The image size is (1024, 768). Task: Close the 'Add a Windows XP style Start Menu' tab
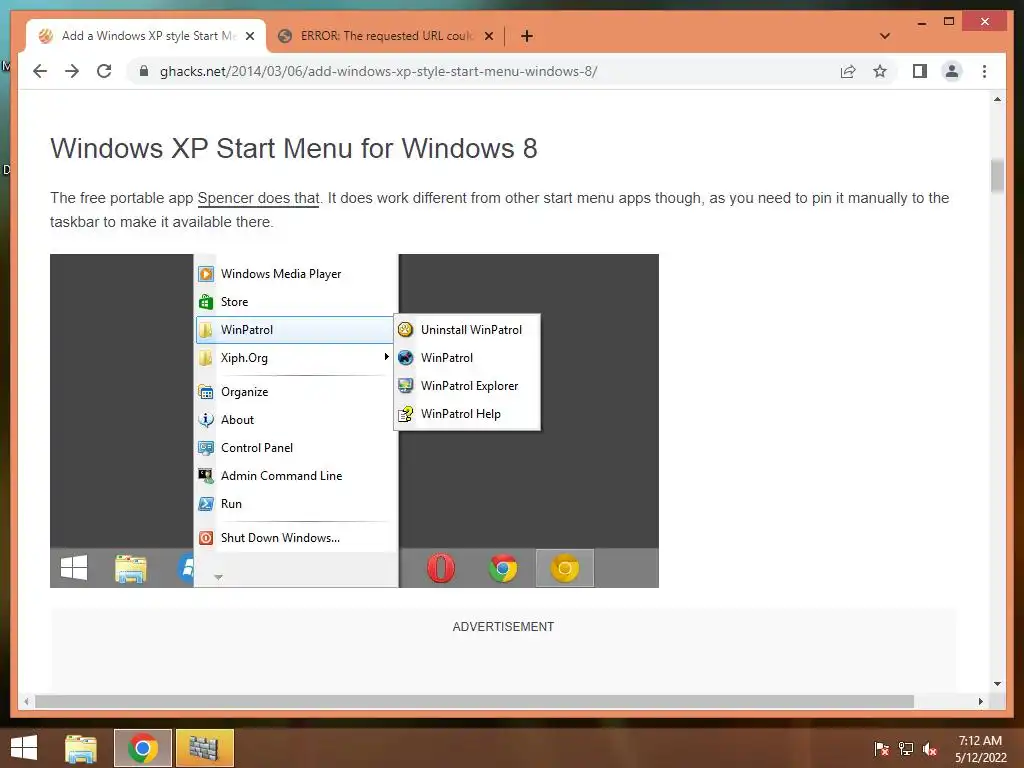pos(250,36)
